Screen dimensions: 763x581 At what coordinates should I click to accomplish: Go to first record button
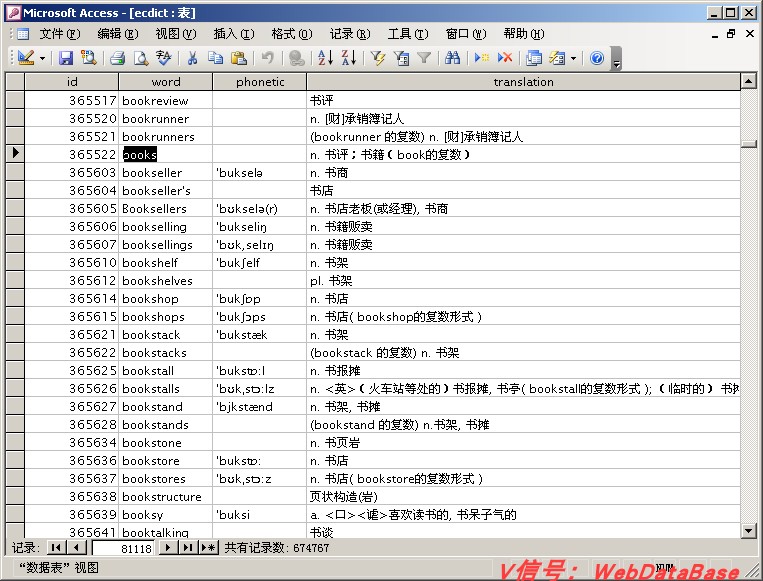[56, 547]
